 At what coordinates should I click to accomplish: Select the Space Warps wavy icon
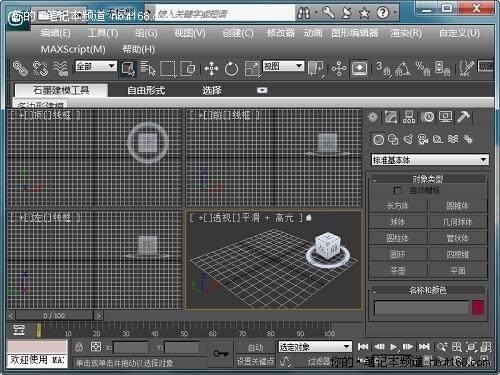point(453,139)
